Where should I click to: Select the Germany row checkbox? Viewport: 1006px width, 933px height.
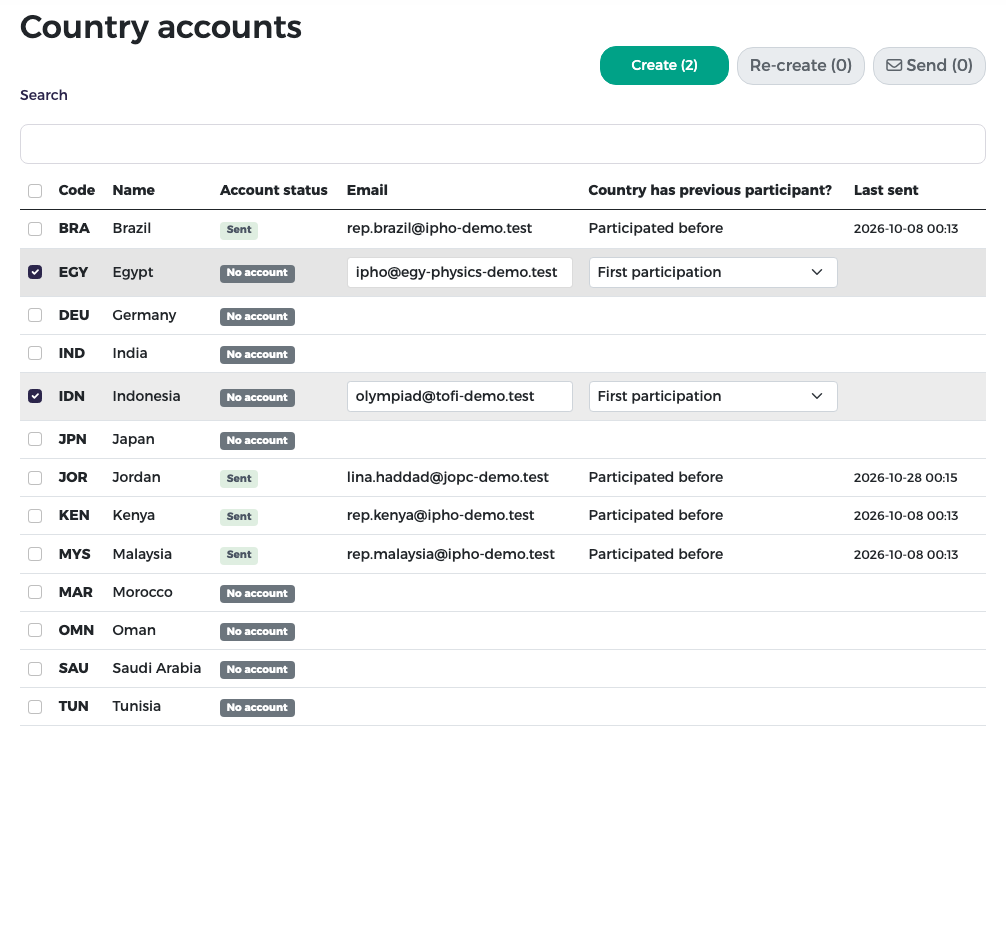tap(35, 315)
